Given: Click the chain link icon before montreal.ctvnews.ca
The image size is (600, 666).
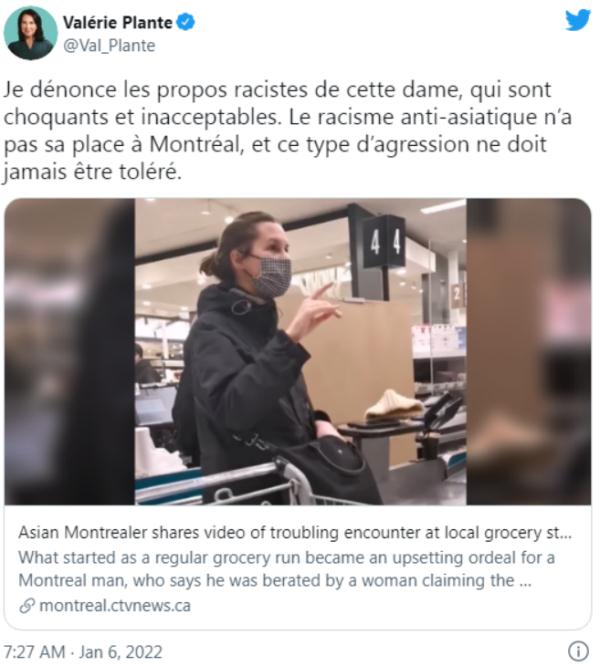Looking at the screenshot, I should pos(26,606).
